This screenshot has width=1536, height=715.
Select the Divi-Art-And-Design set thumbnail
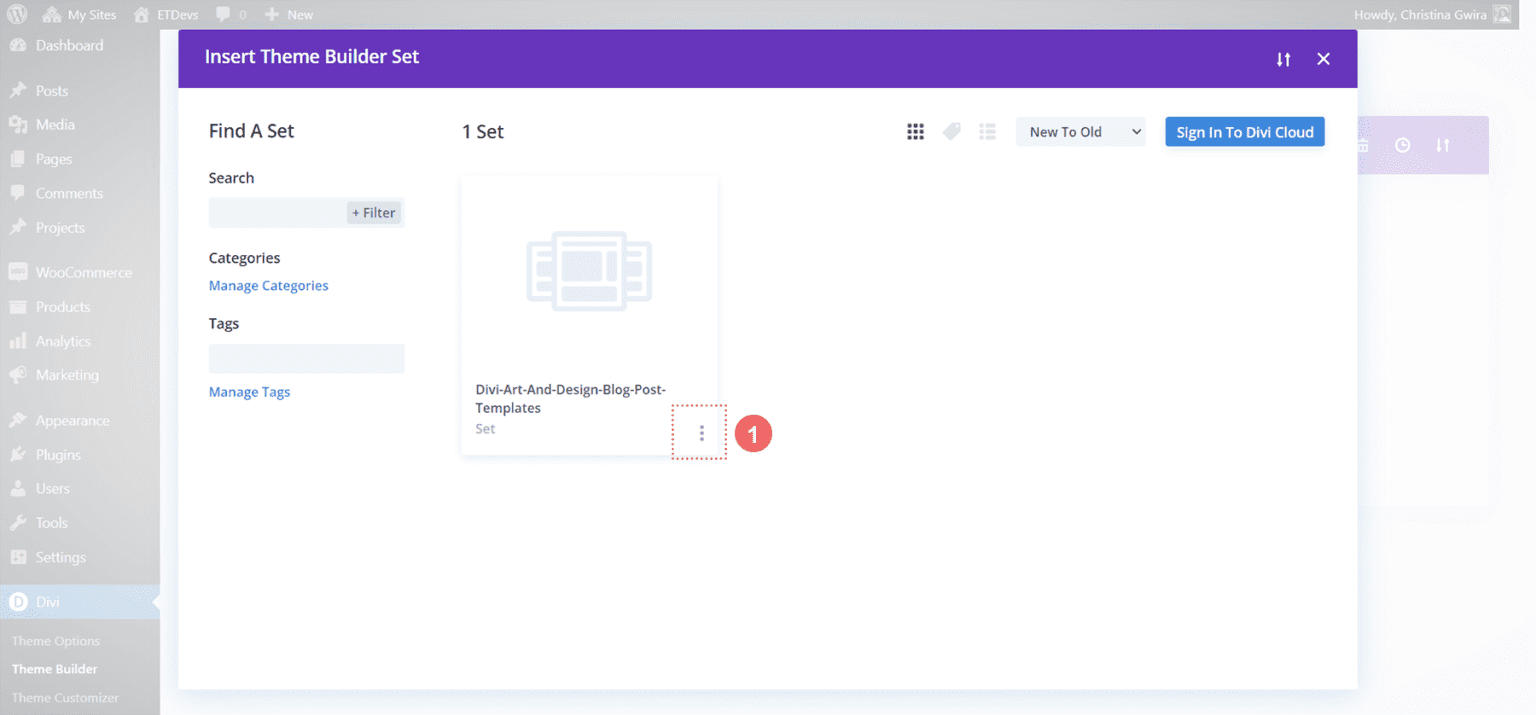pos(589,271)
